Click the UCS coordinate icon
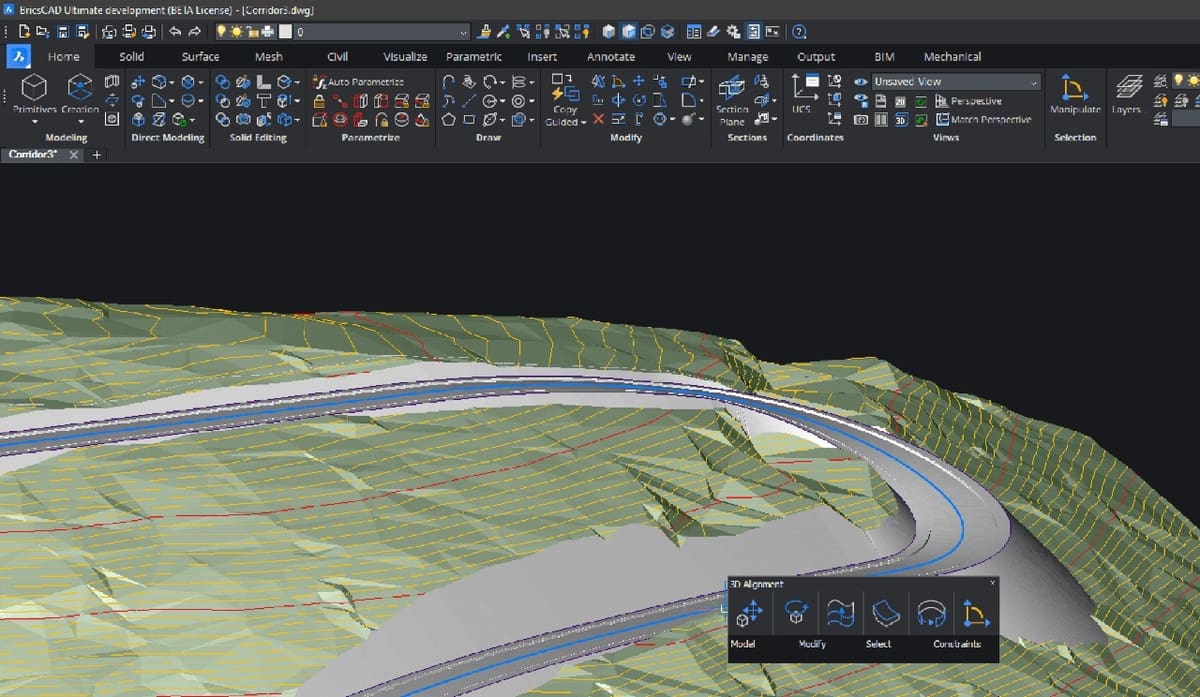 point(803,86)
